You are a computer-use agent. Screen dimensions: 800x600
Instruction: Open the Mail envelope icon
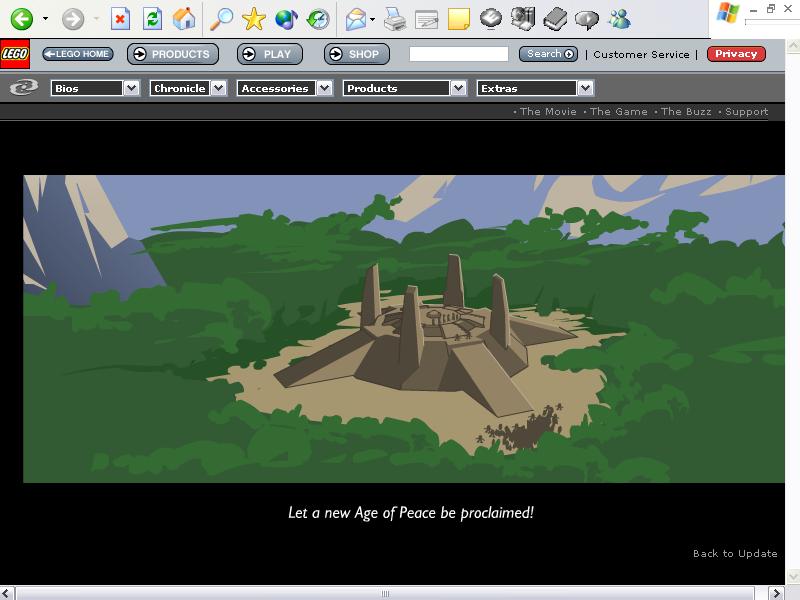tap(355, 19)
